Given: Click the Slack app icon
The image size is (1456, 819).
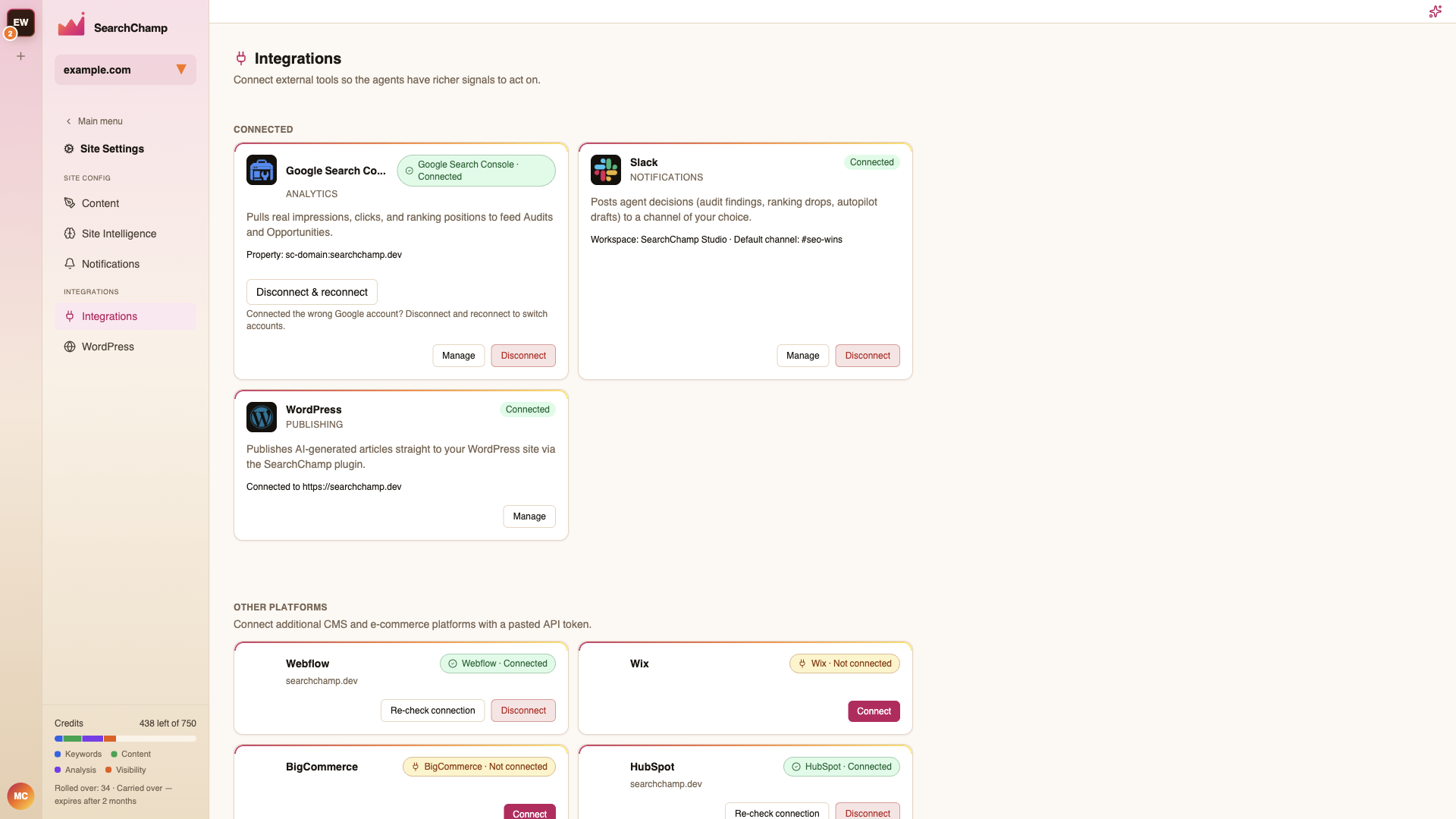Looking at the screenshot, I should point(606,170).
